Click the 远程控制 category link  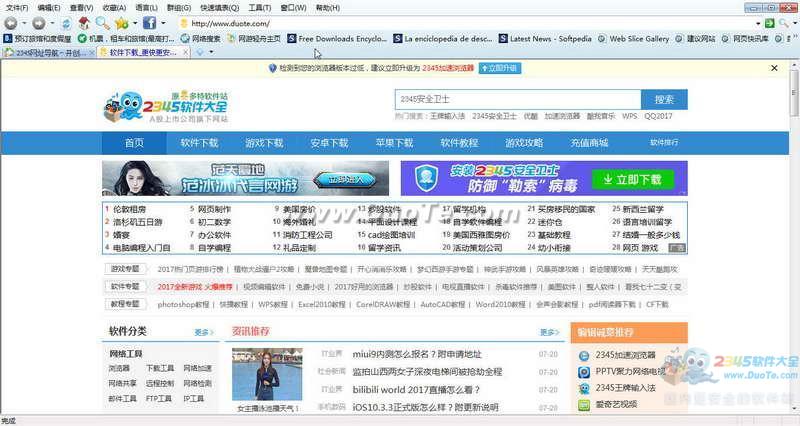[x=160, y=383]
